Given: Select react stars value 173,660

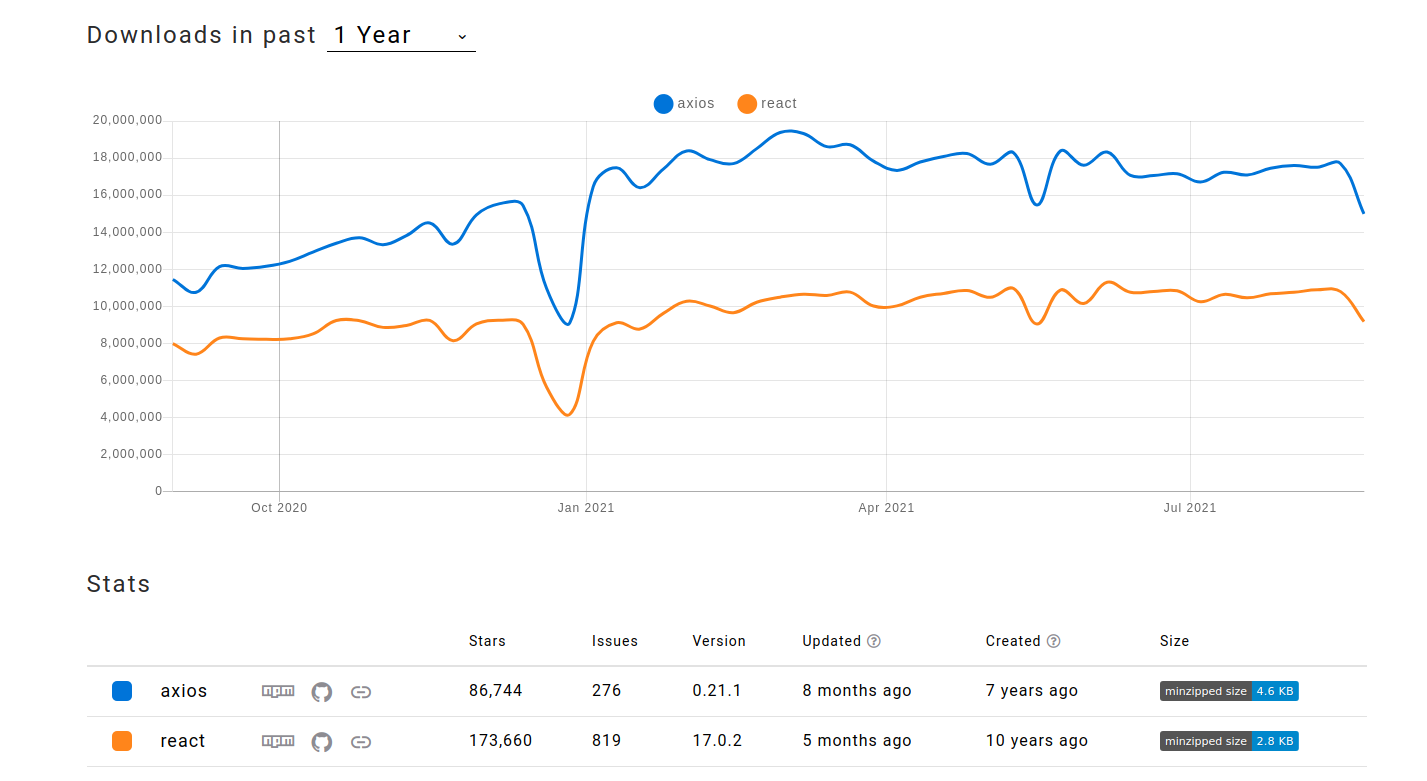Looking at the screenshot, I should (501, 741).
